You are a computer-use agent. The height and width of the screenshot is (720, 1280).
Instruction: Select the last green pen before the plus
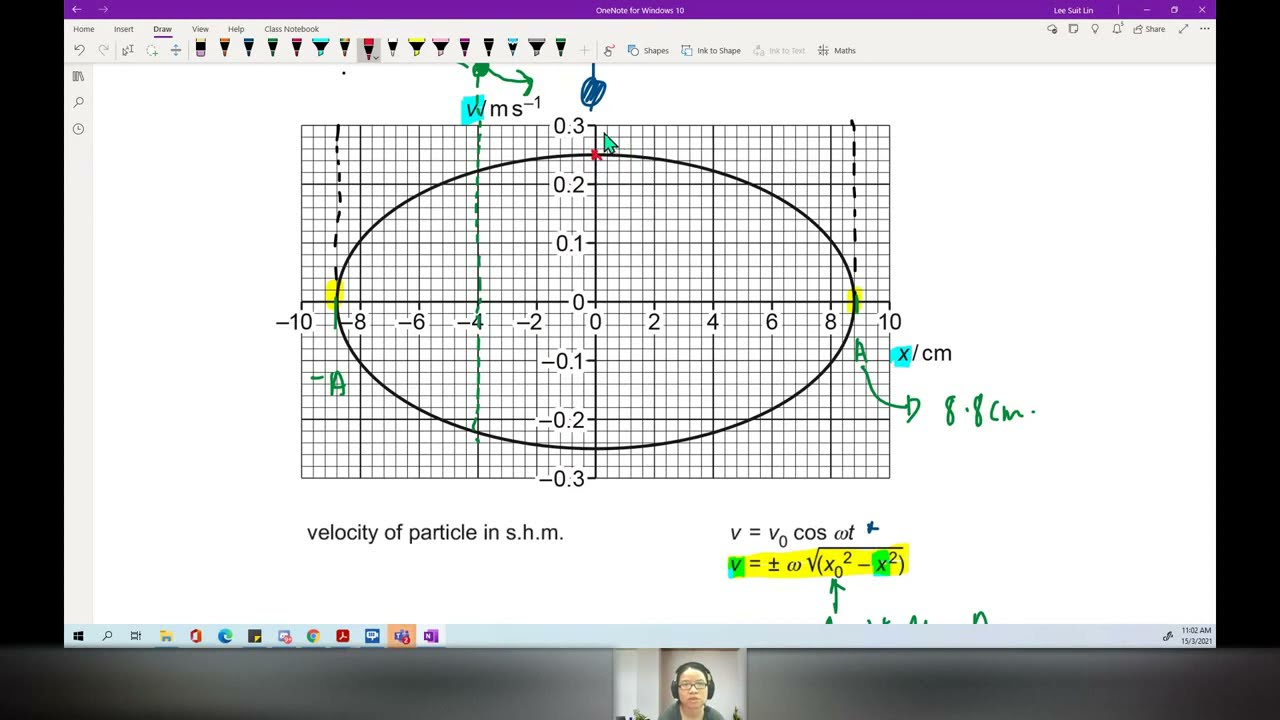click(561, 48)
